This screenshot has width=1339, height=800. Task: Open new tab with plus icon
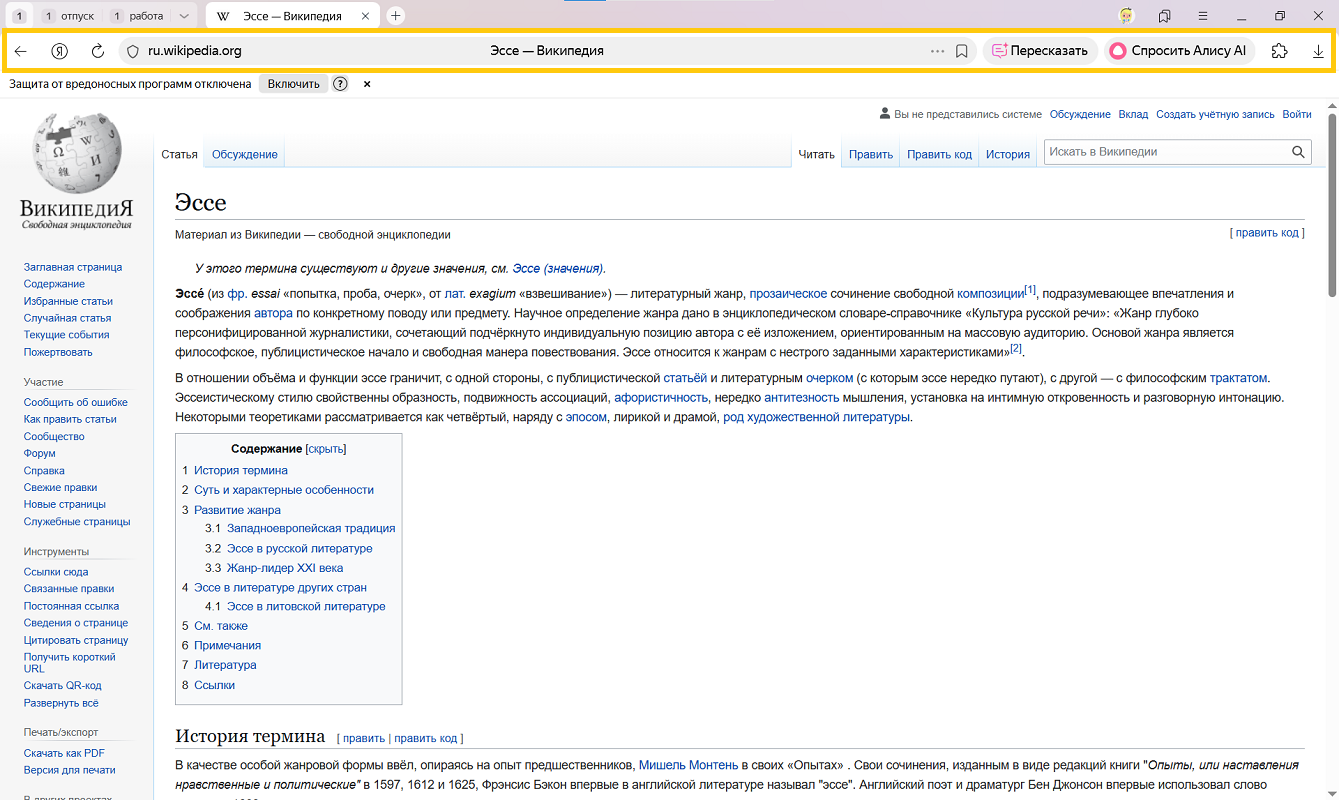point(396,16)
